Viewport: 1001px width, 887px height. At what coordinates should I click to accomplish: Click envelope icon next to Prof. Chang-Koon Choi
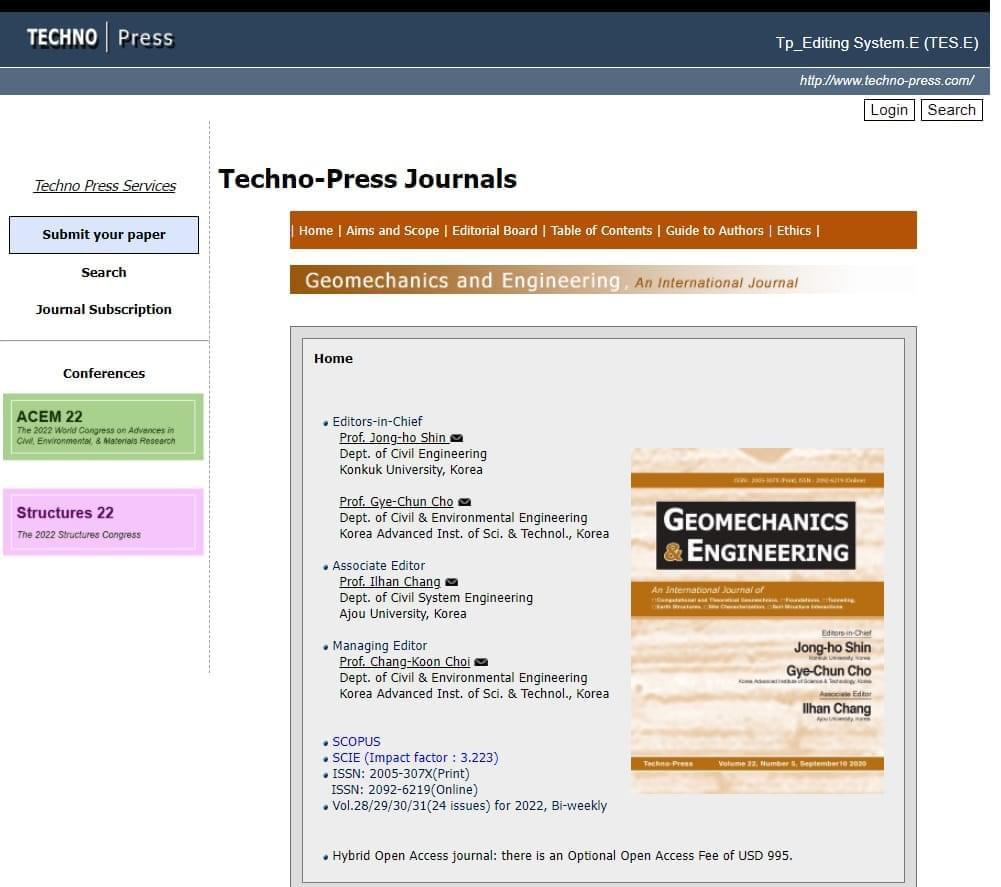pos(481,662)
